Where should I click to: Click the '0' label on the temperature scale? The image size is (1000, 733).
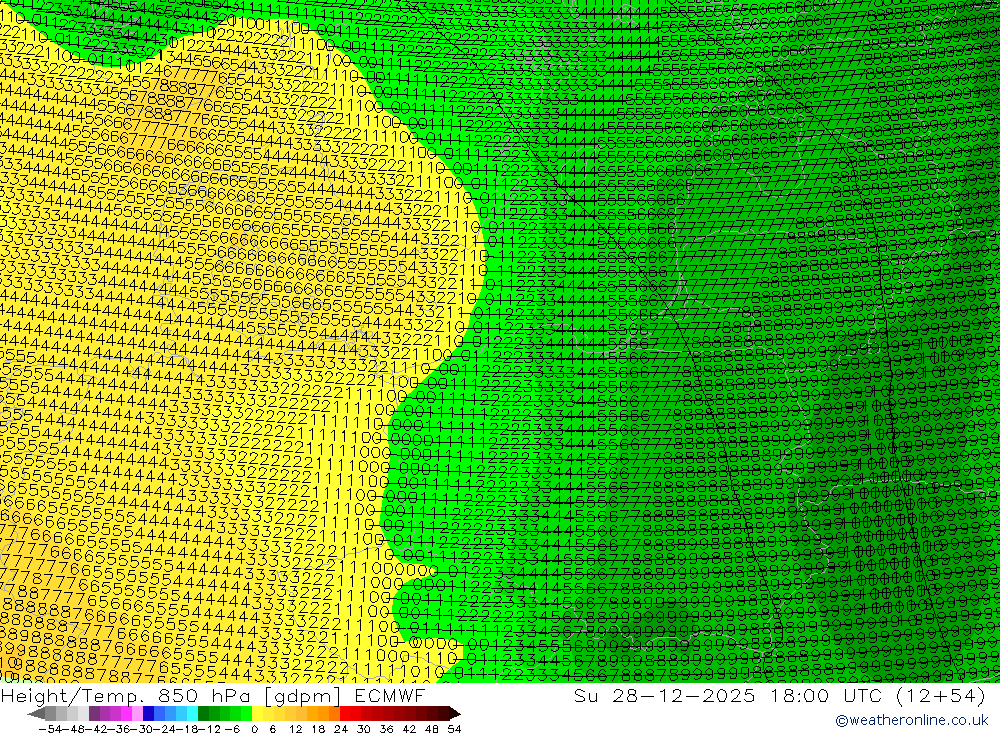pos(254,729)
